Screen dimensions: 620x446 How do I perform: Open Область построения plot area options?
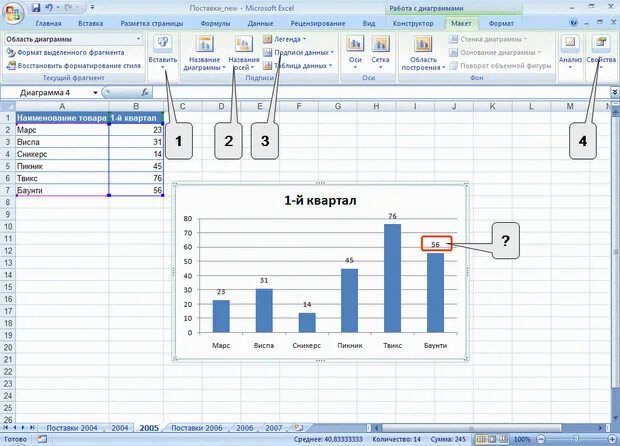coord(423,53)
